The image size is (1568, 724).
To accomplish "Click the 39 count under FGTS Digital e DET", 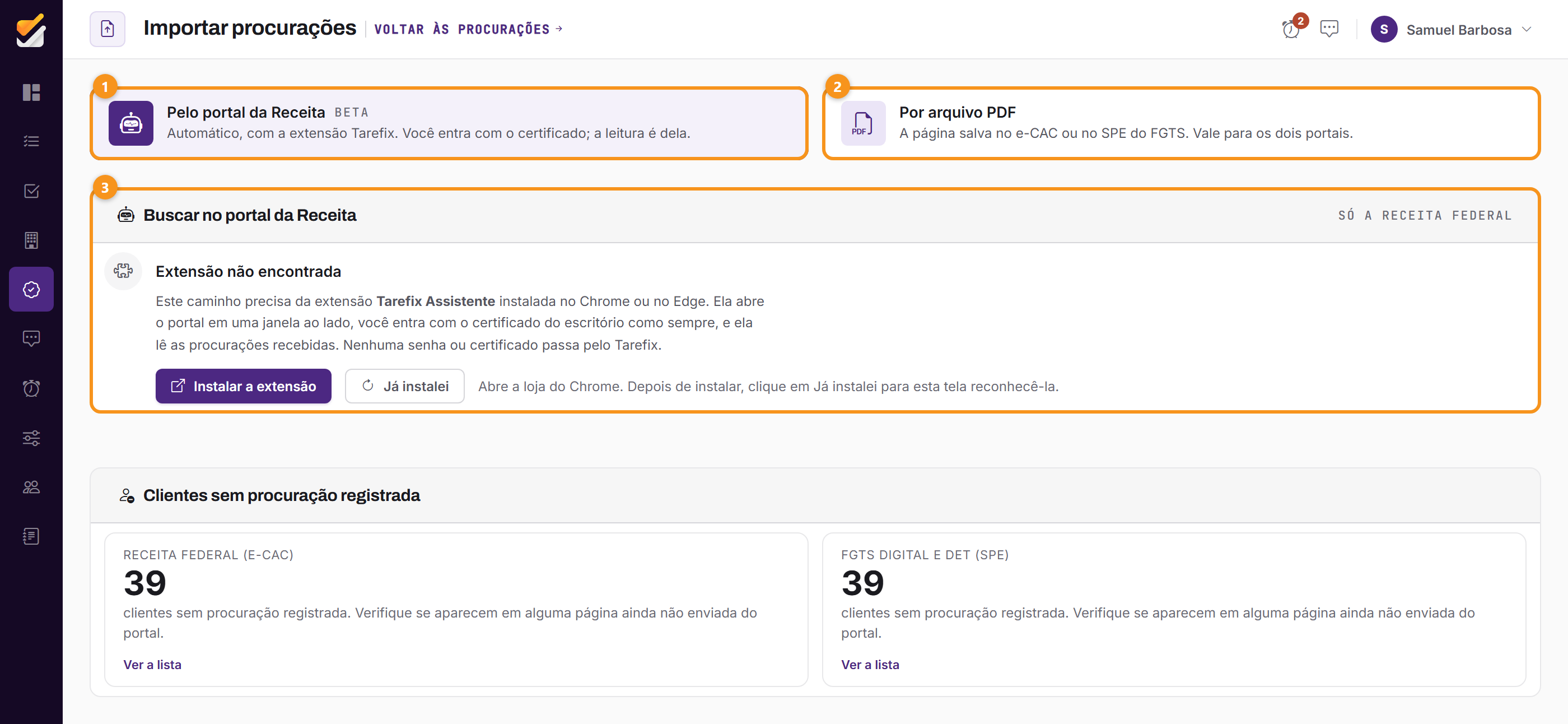I will [862, 583].
